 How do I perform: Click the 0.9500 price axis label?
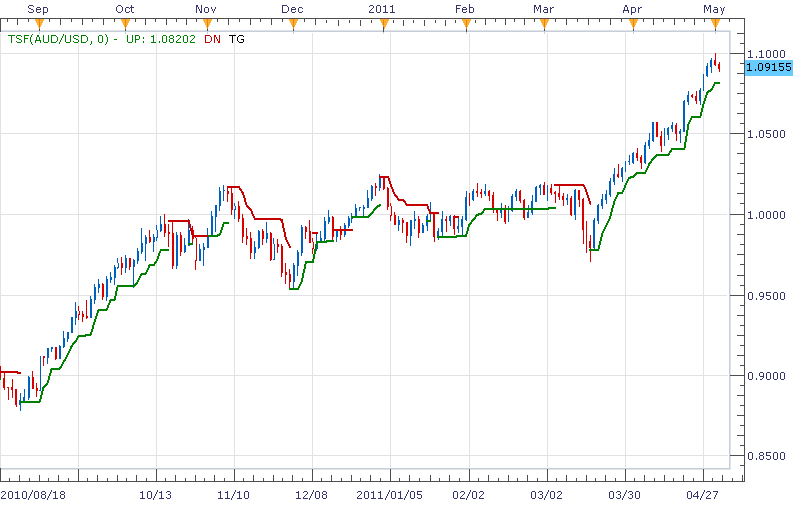(766, 296)
